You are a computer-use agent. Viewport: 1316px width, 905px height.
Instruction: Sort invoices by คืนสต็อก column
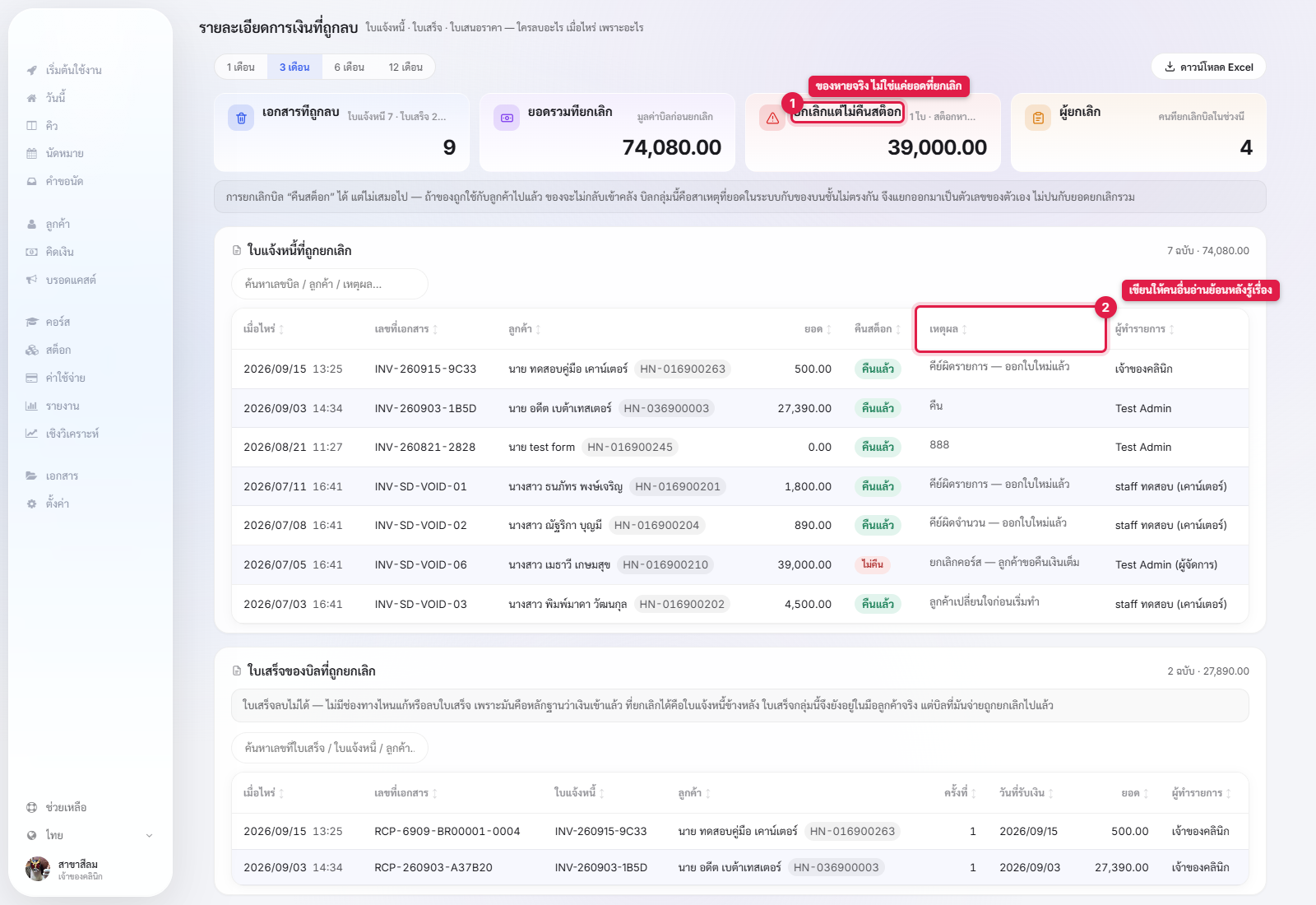(878, 329)
